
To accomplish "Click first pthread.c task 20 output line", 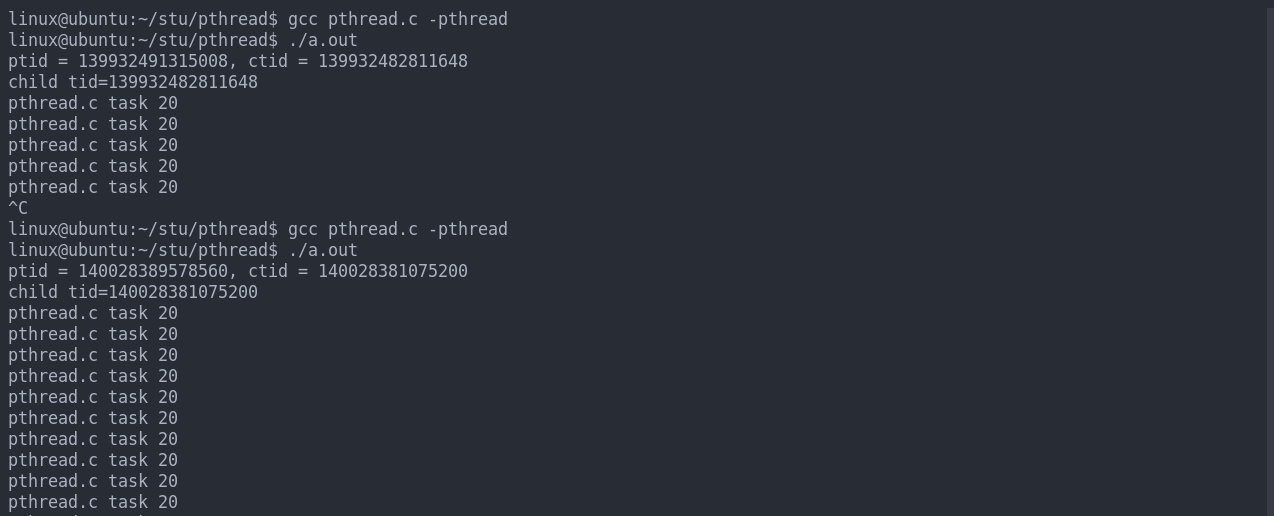I will point(93,103).
